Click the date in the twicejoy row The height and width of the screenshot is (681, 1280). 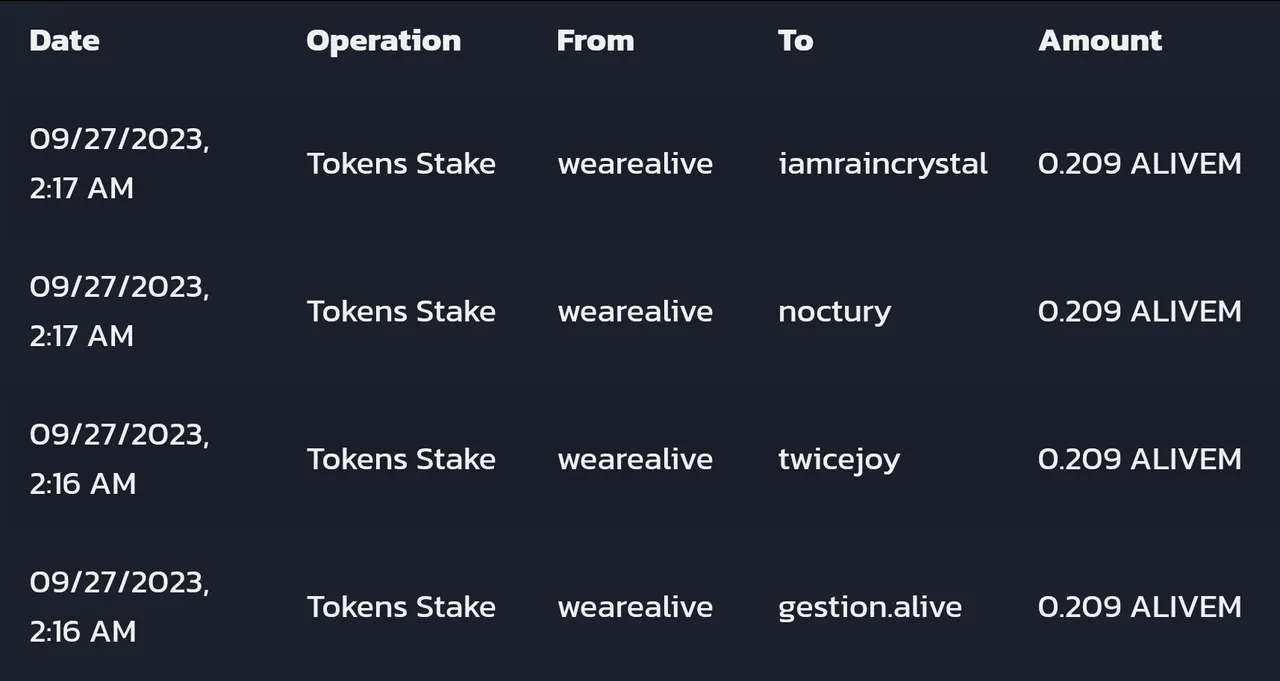click(x=119, y=459)
